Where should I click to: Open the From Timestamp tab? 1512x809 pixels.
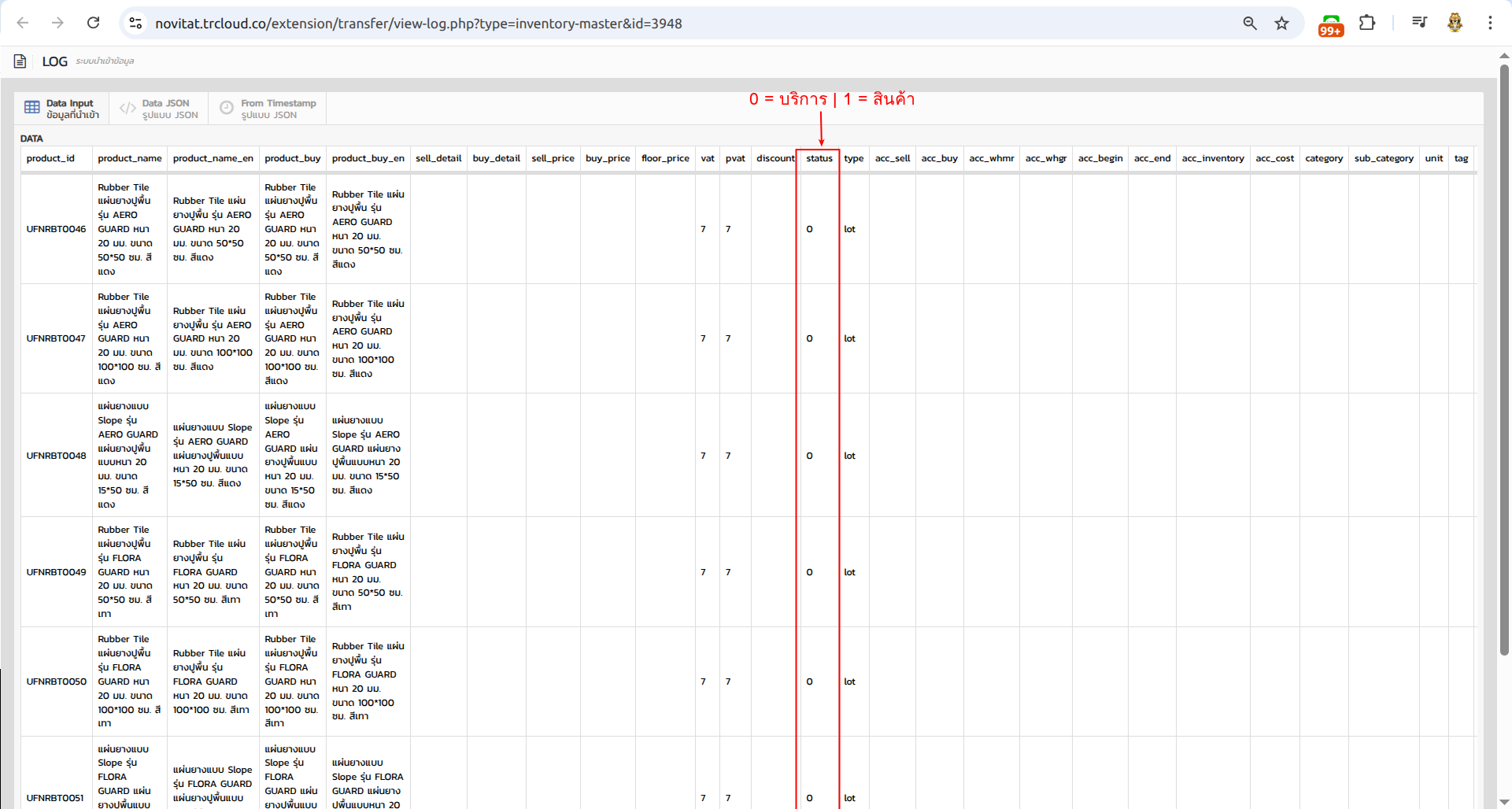point(268,109)
